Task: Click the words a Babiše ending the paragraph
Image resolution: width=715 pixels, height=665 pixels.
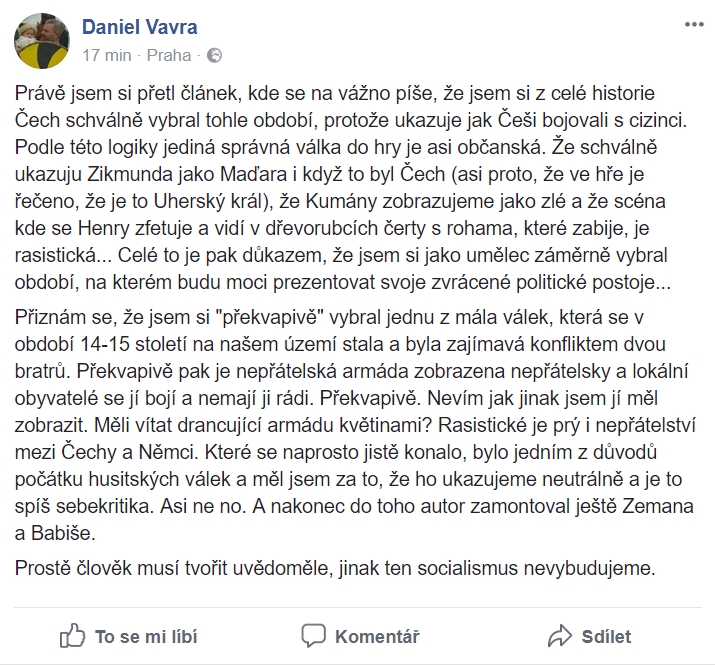Action: [x=55, y=533]
